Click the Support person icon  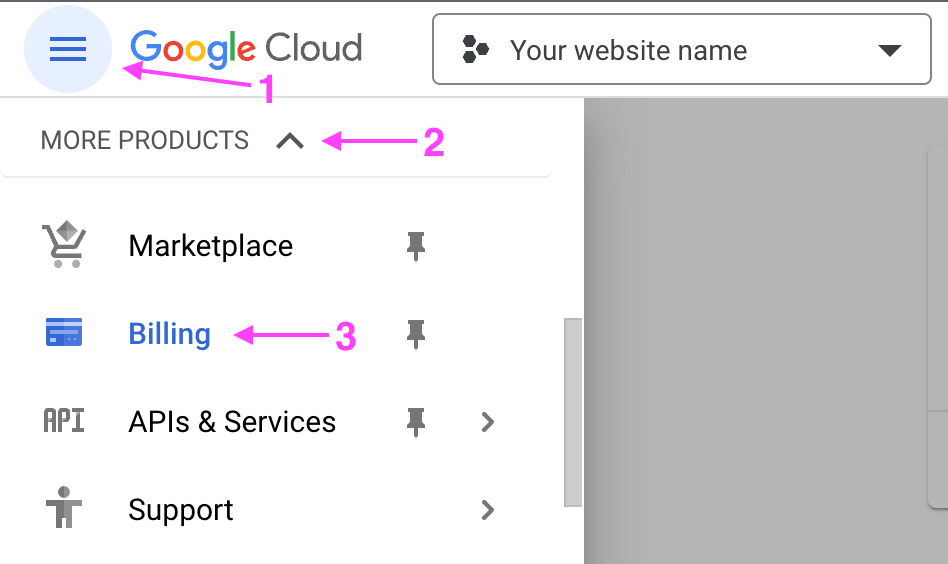[x=63, y=508]
